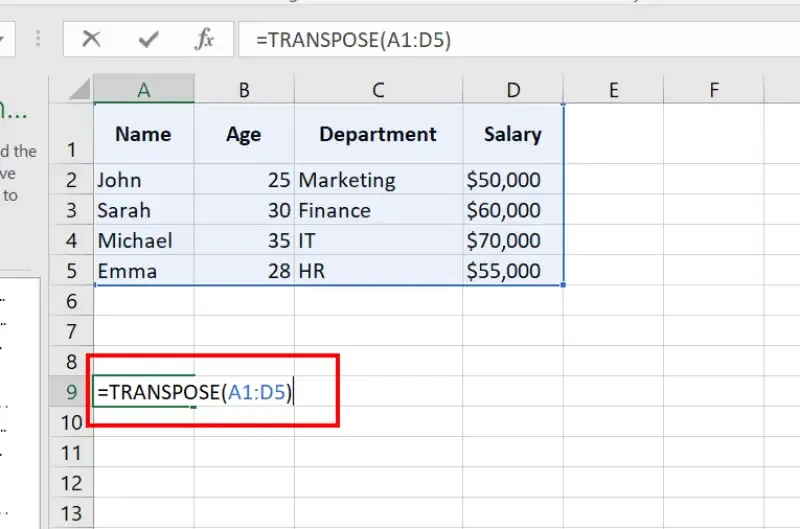Open Insert Function fx dialog
Image resolution: width=800 pixels, height=529 pixels.
[204, 39]
